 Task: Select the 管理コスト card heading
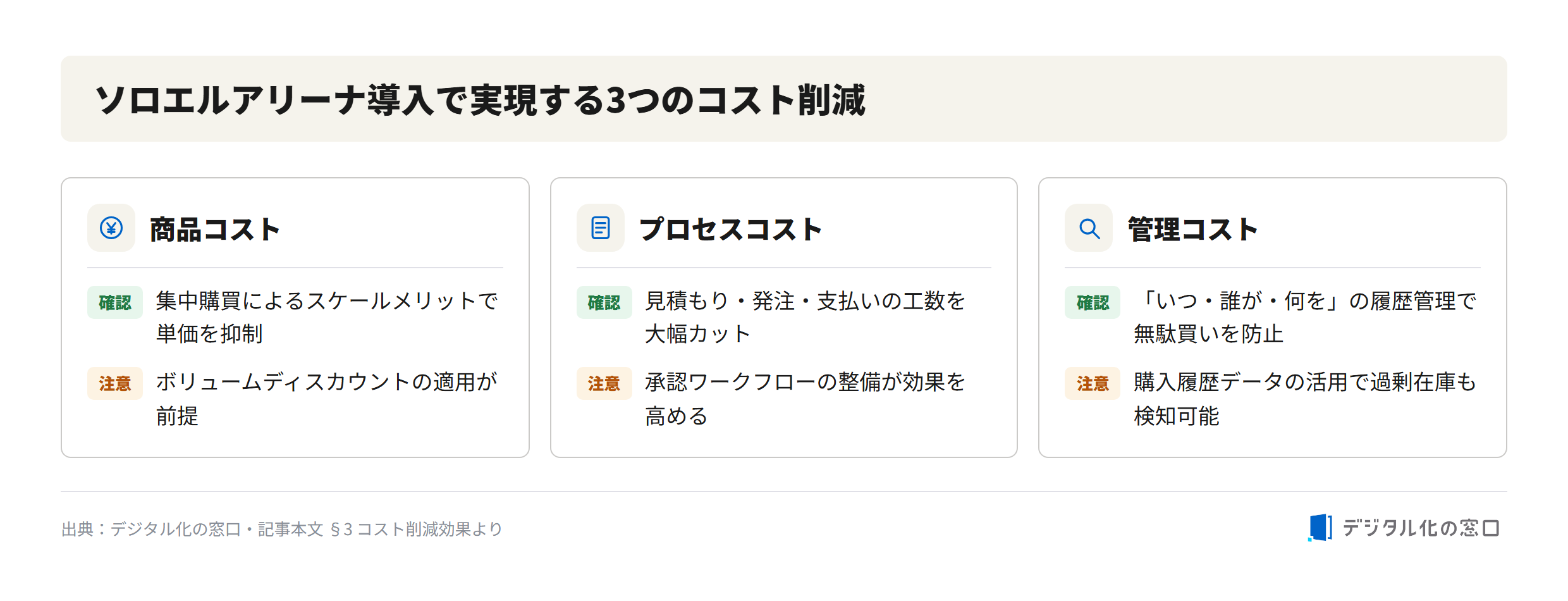(1193, 229)
